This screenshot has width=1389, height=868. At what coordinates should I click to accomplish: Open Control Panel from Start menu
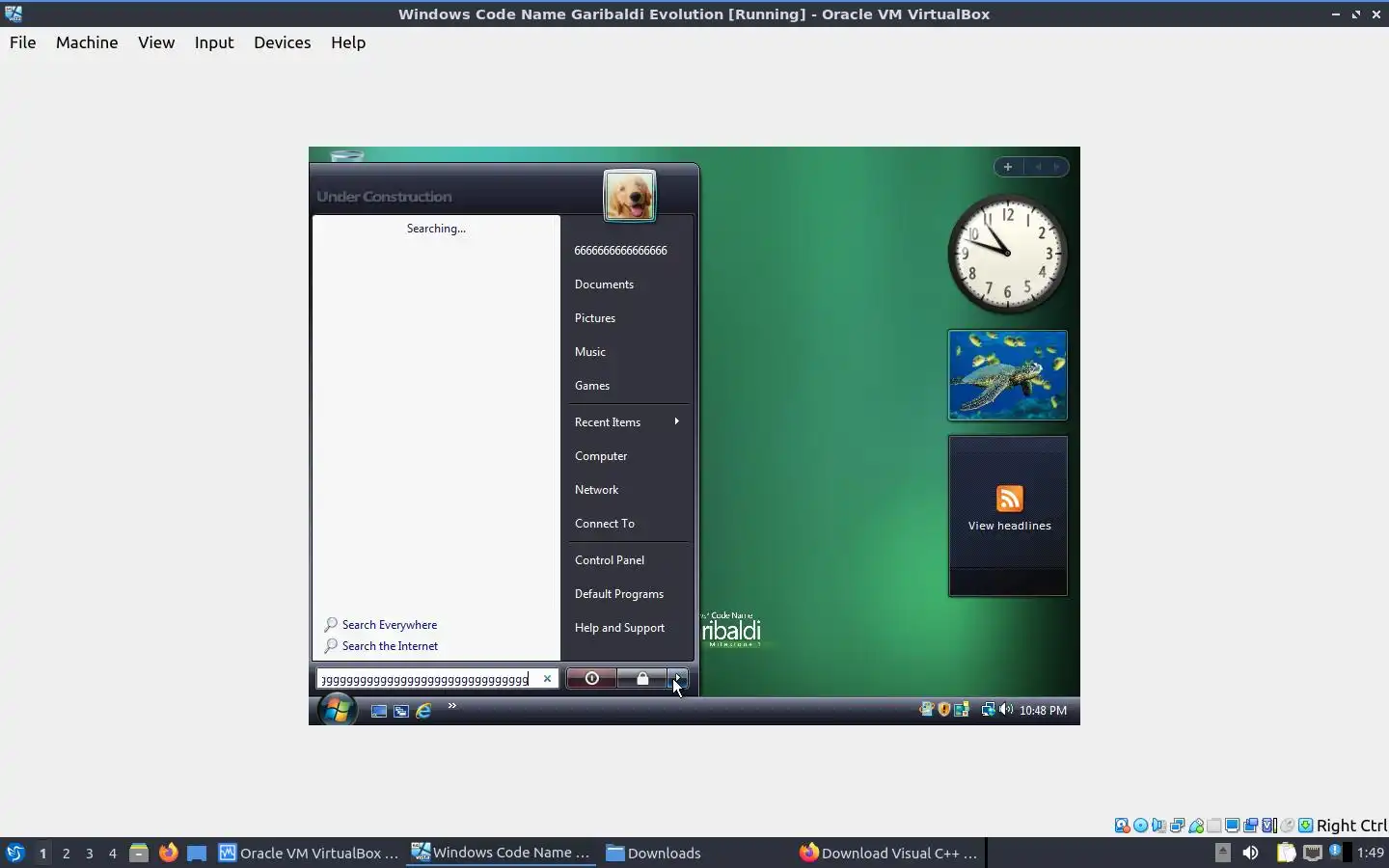(x=610, y=560)
